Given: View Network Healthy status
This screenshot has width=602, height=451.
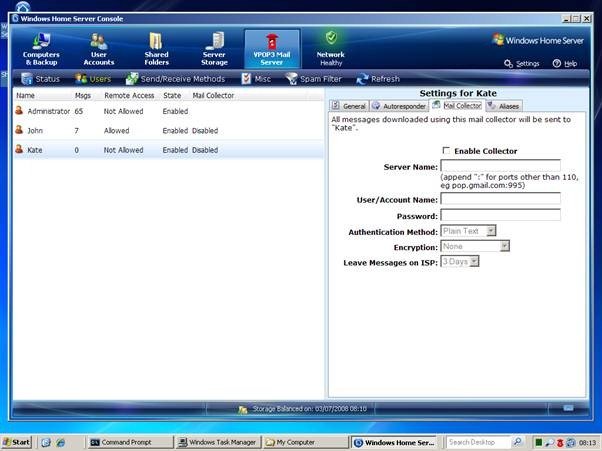Looking at the screenshot, I should 331,50.
